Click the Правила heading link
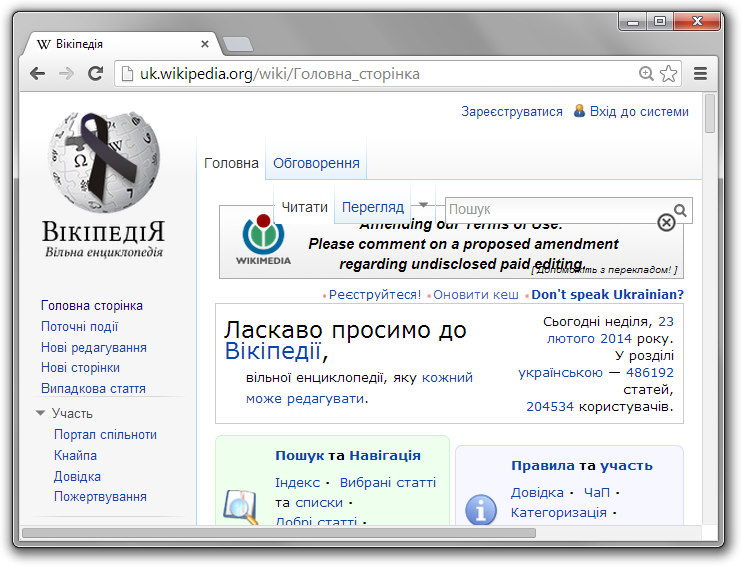746x569 pixels. coord(543,465)
